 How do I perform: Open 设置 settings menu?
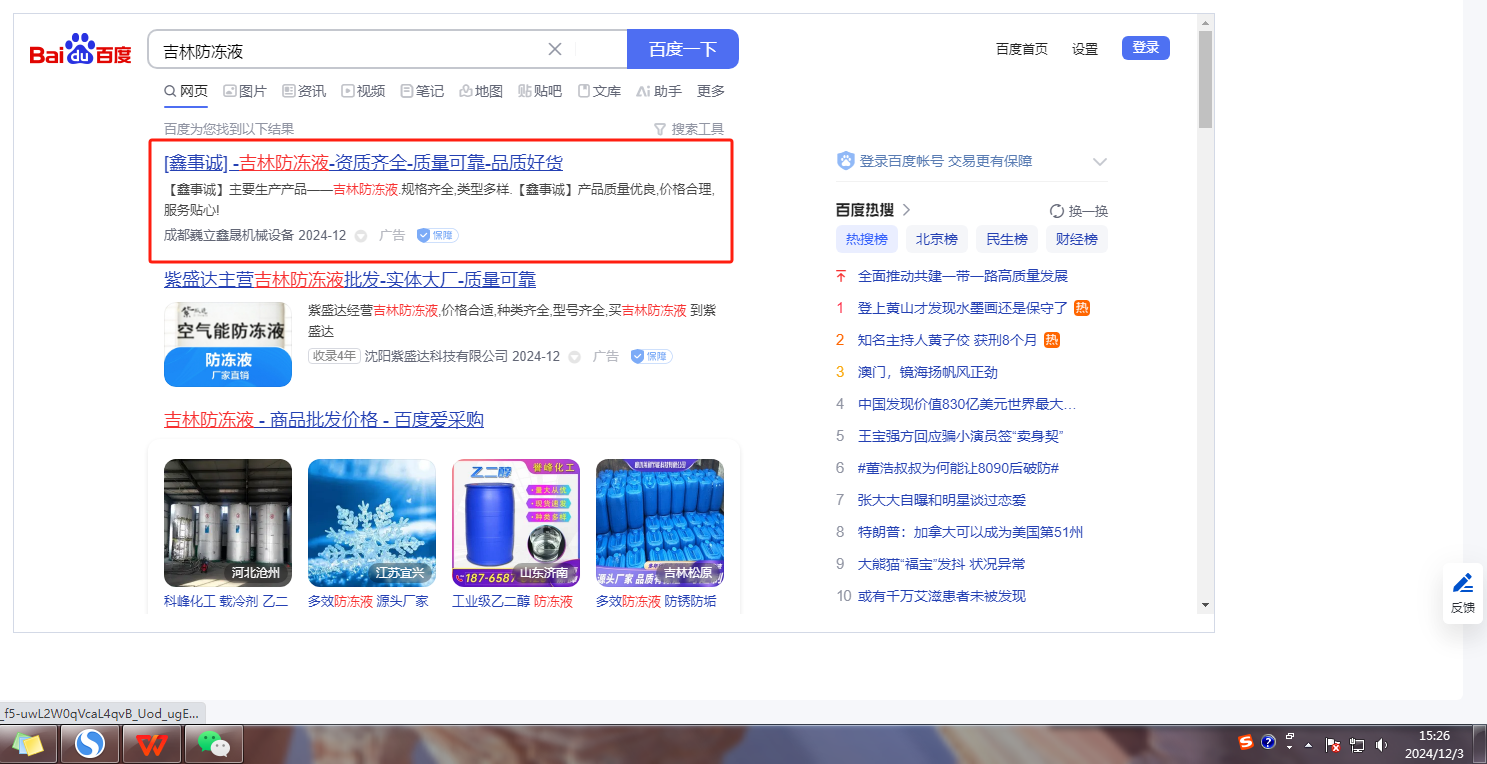tap(1085, 49)
